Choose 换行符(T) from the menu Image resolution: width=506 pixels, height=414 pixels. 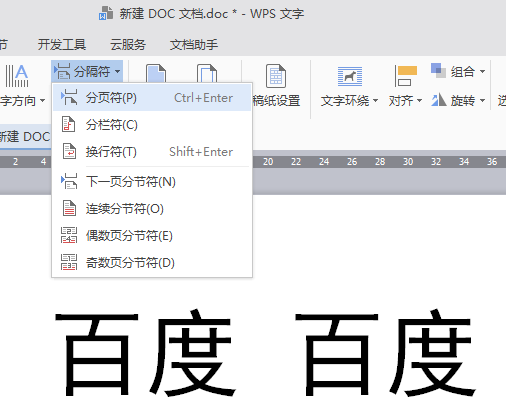coord(152,152)
